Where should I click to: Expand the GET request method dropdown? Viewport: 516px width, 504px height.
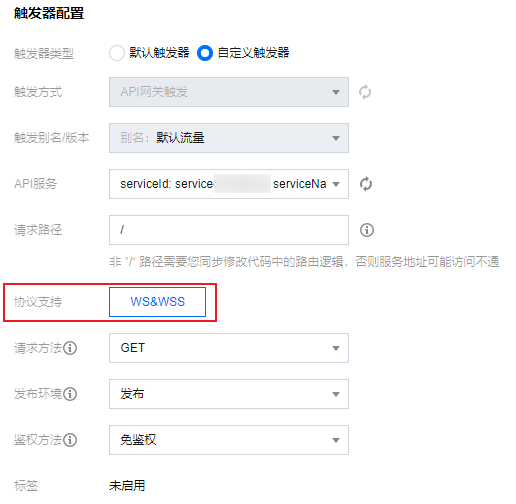pos(229,348)
